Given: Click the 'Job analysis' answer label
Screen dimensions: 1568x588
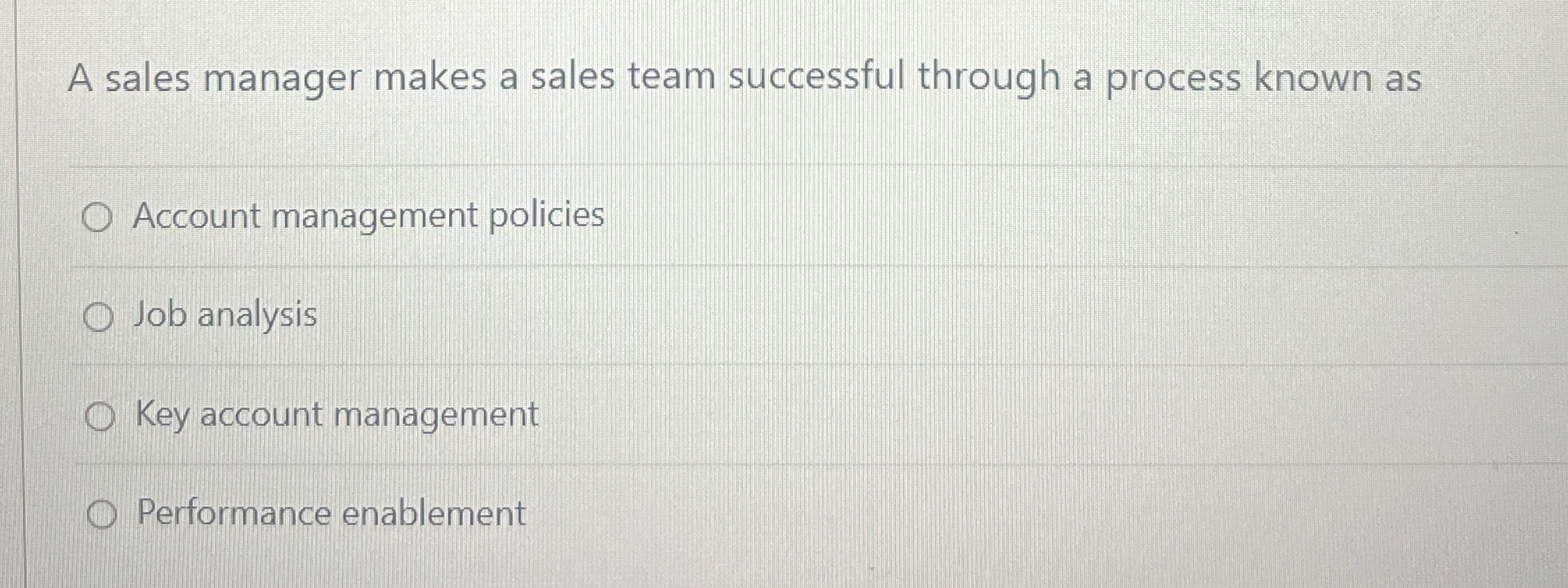Looking at the screenshot, I should pos(225,316).
